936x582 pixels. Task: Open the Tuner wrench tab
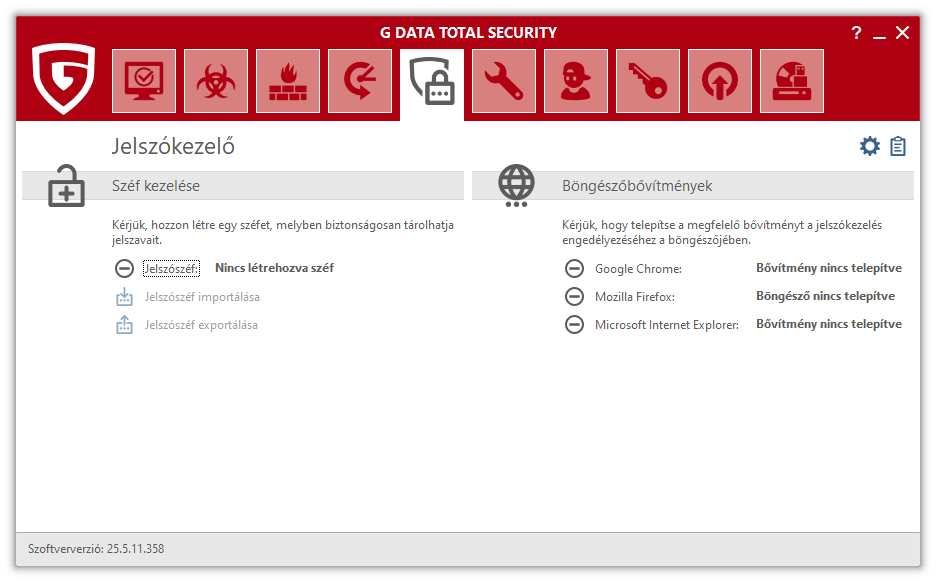[504, 81]
